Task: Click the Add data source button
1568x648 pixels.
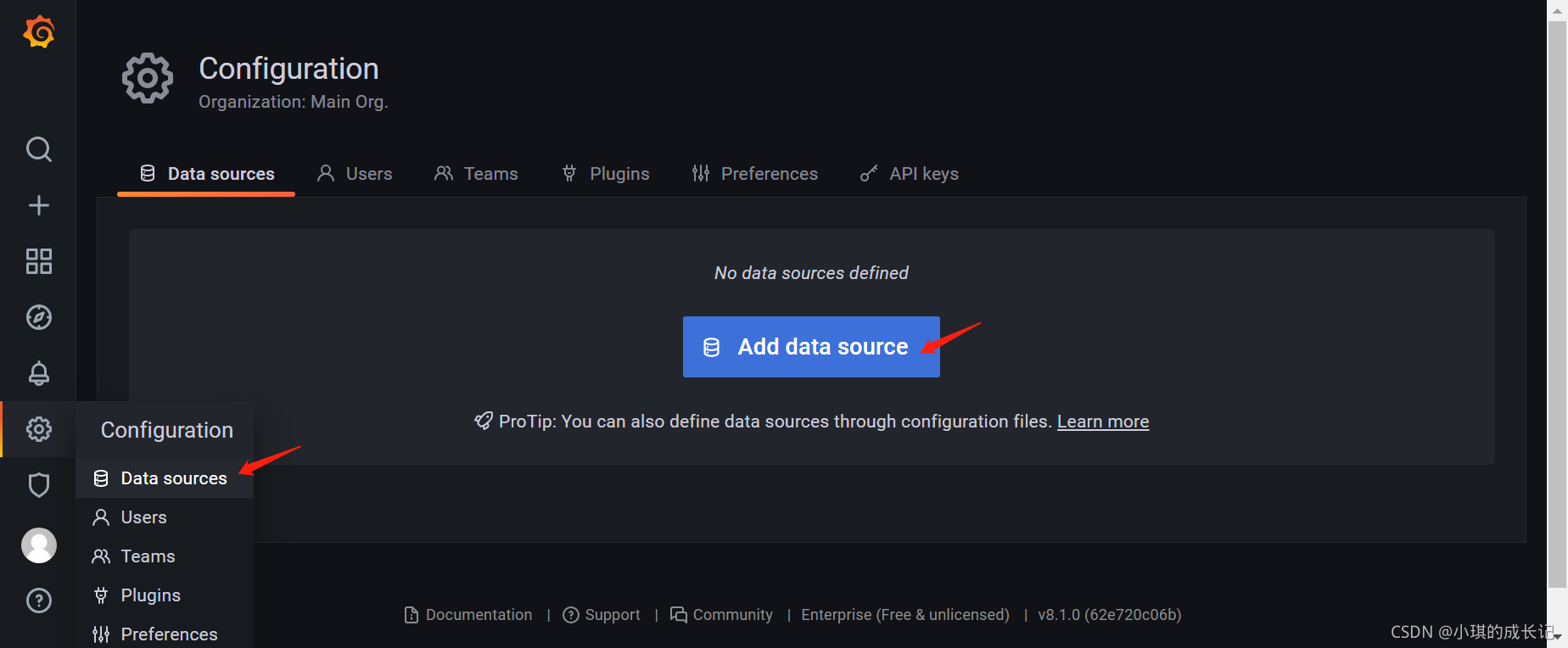Action: pyautogui.click(x=811, y=347)
